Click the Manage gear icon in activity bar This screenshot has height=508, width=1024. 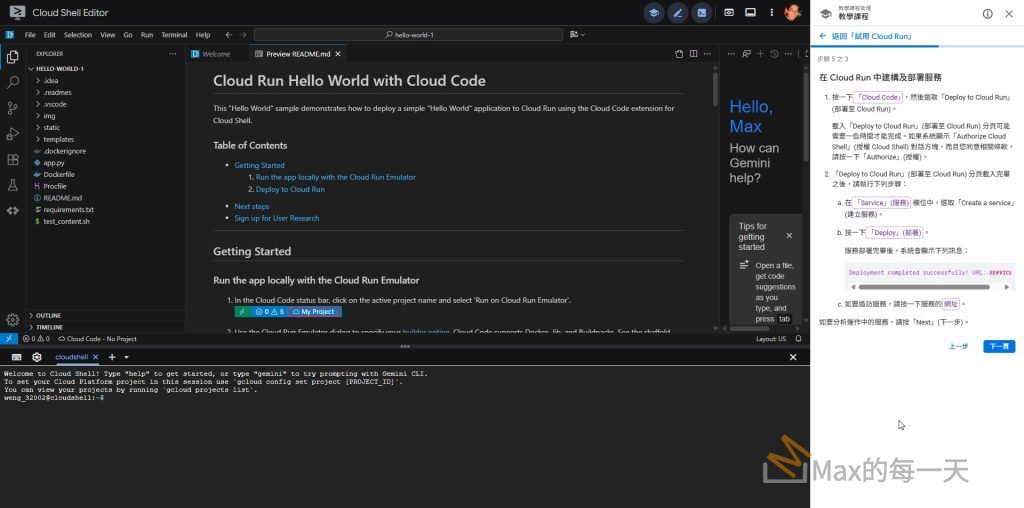(13, 320)
